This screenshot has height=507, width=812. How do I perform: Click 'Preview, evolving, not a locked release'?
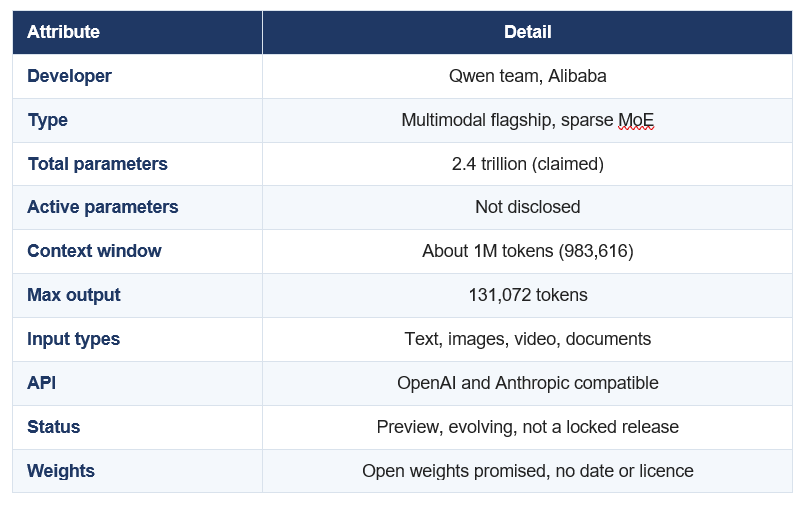tap(527, 427)
